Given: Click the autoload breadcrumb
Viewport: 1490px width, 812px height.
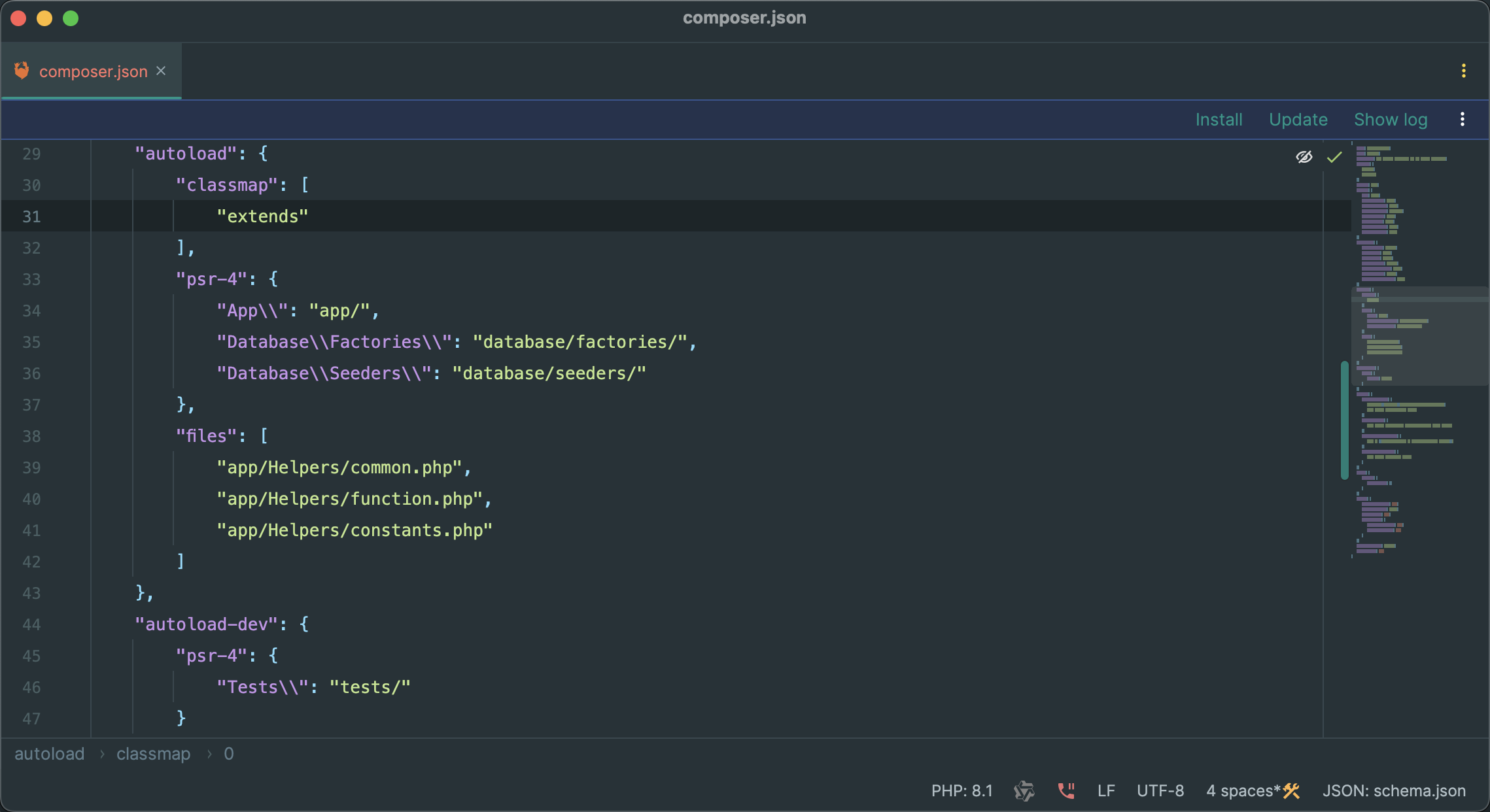Looking at the screenshot, I should coord(50,754).
